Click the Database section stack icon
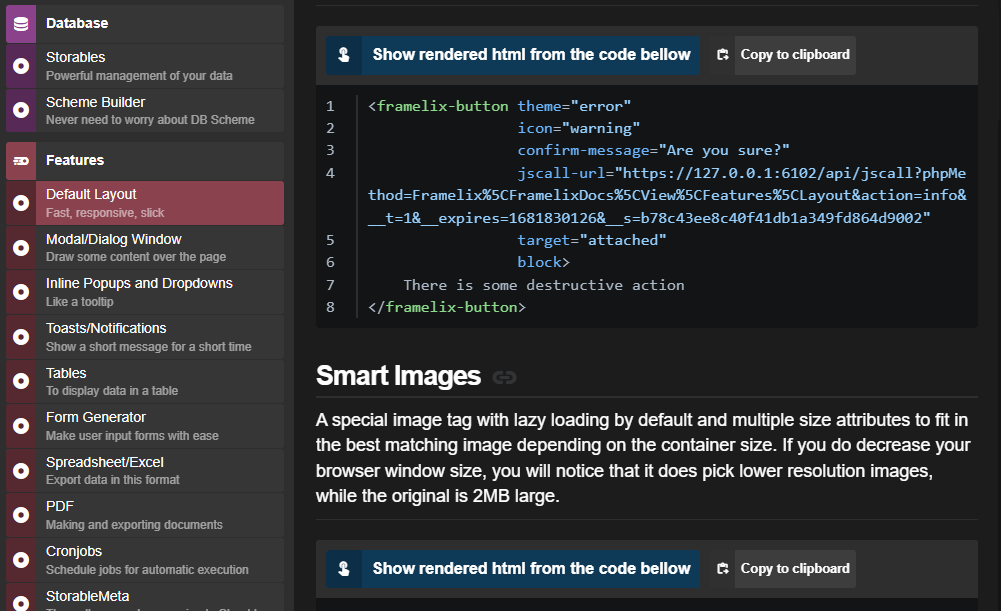This screenshot has width=1001, height=611. click(x=21, y=24)
